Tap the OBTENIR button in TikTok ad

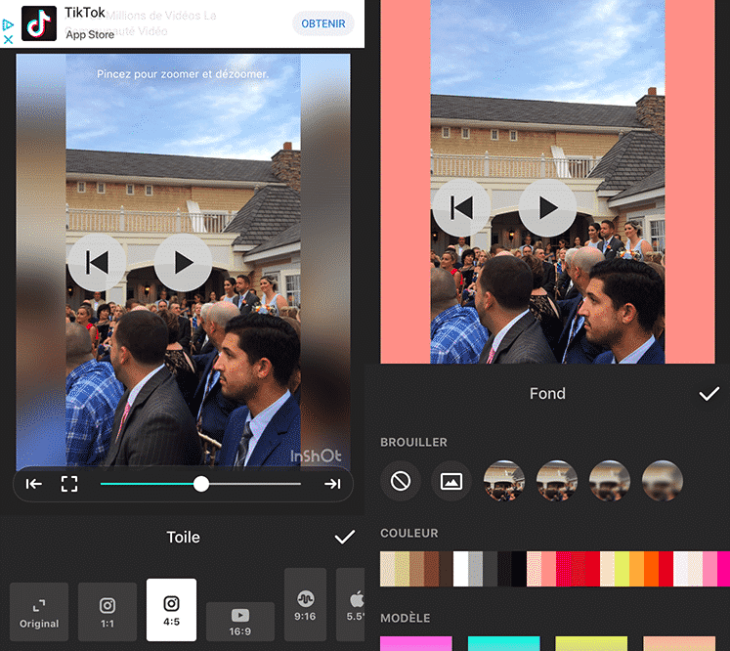(322, 23)
